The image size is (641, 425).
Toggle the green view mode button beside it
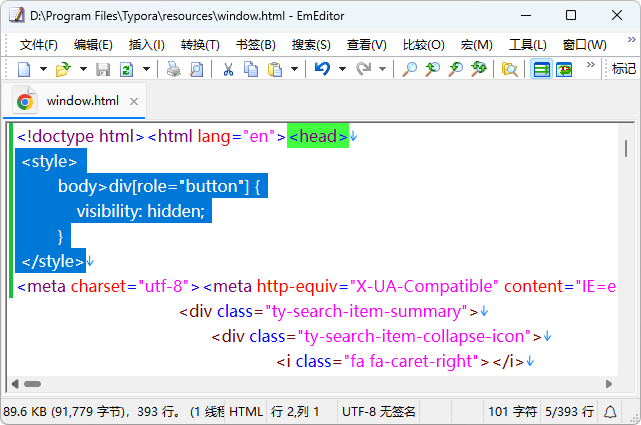click(564, 69)
